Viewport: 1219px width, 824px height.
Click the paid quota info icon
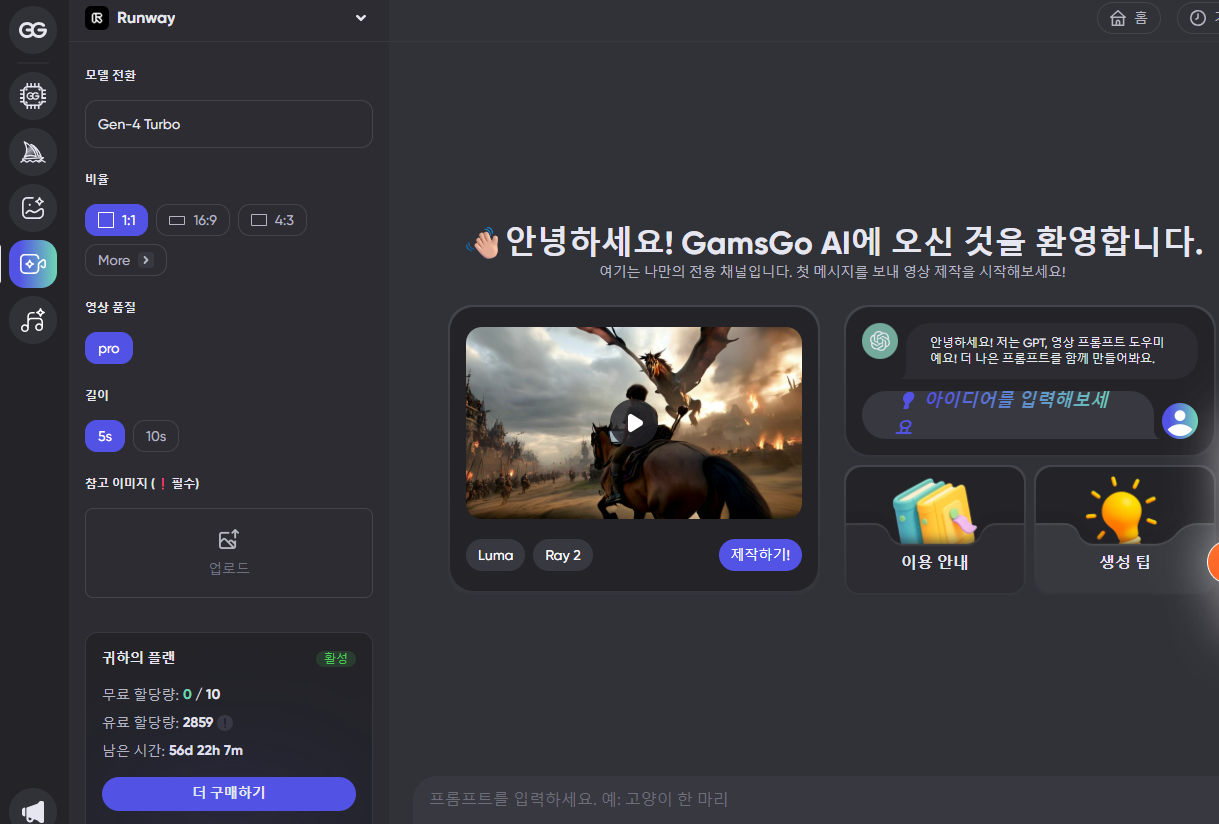click(x=225, y=723)
